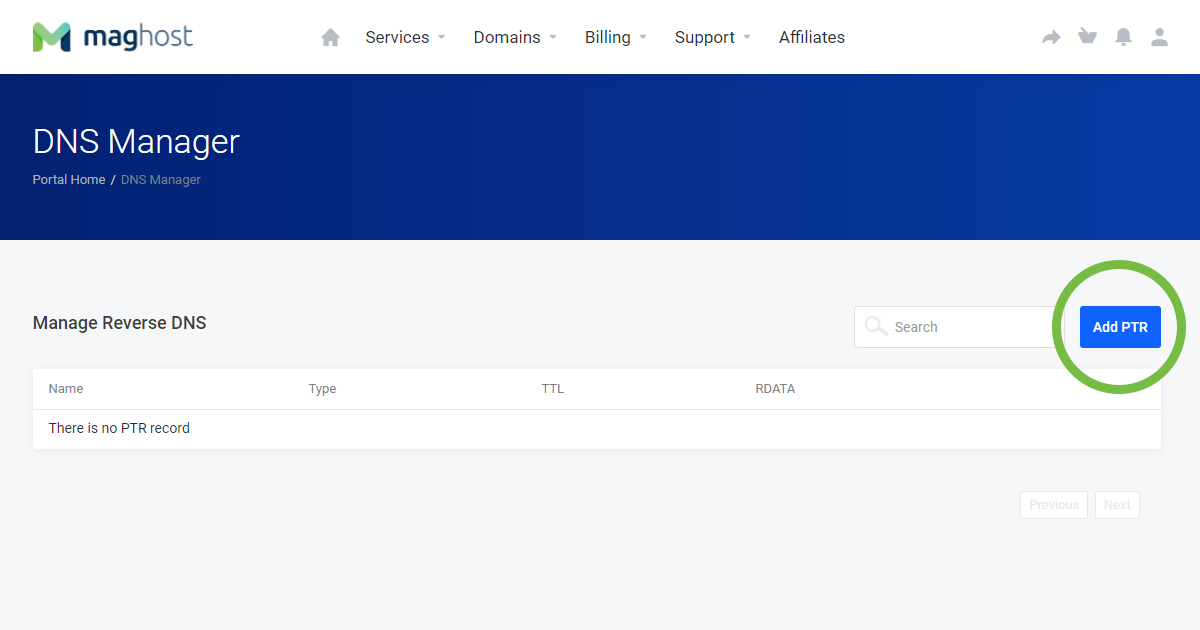Click the DNS Manager breadcrumb

[x=161, y=180]
